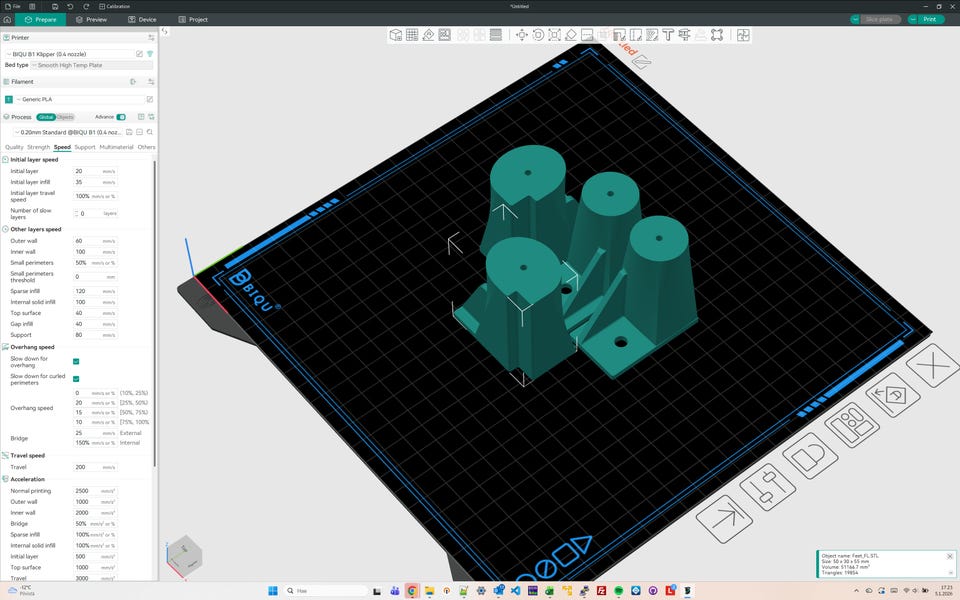Select the Rotate tool

[x=538, y=35]
